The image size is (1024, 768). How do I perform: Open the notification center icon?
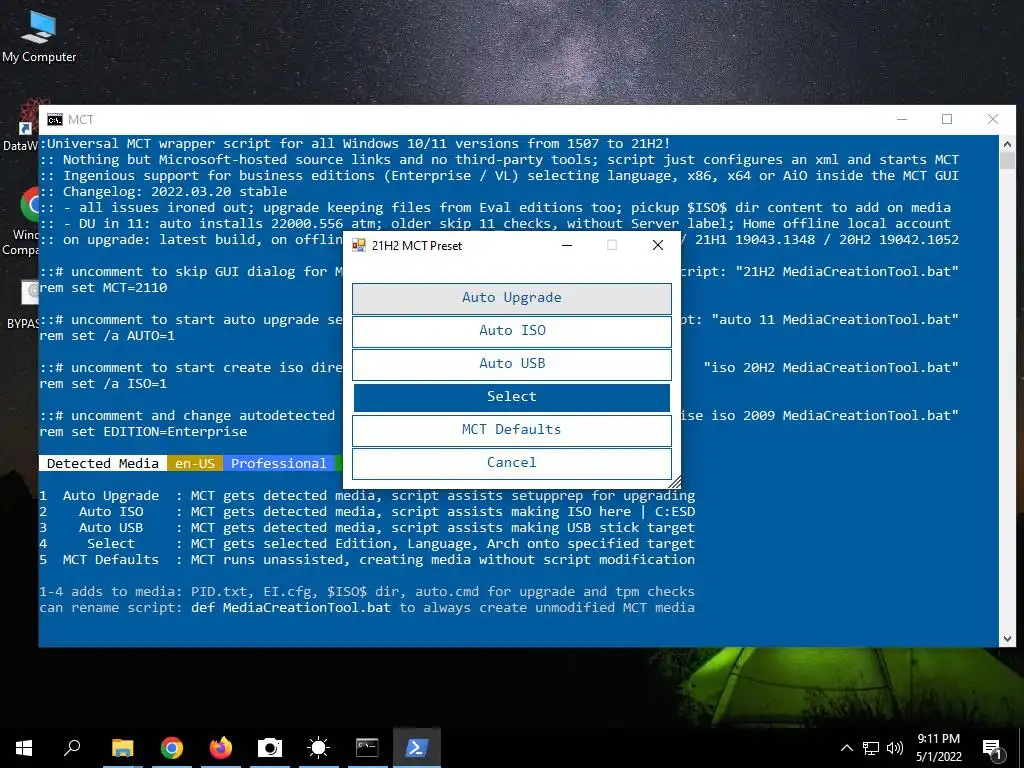click(x=993, y=748)
